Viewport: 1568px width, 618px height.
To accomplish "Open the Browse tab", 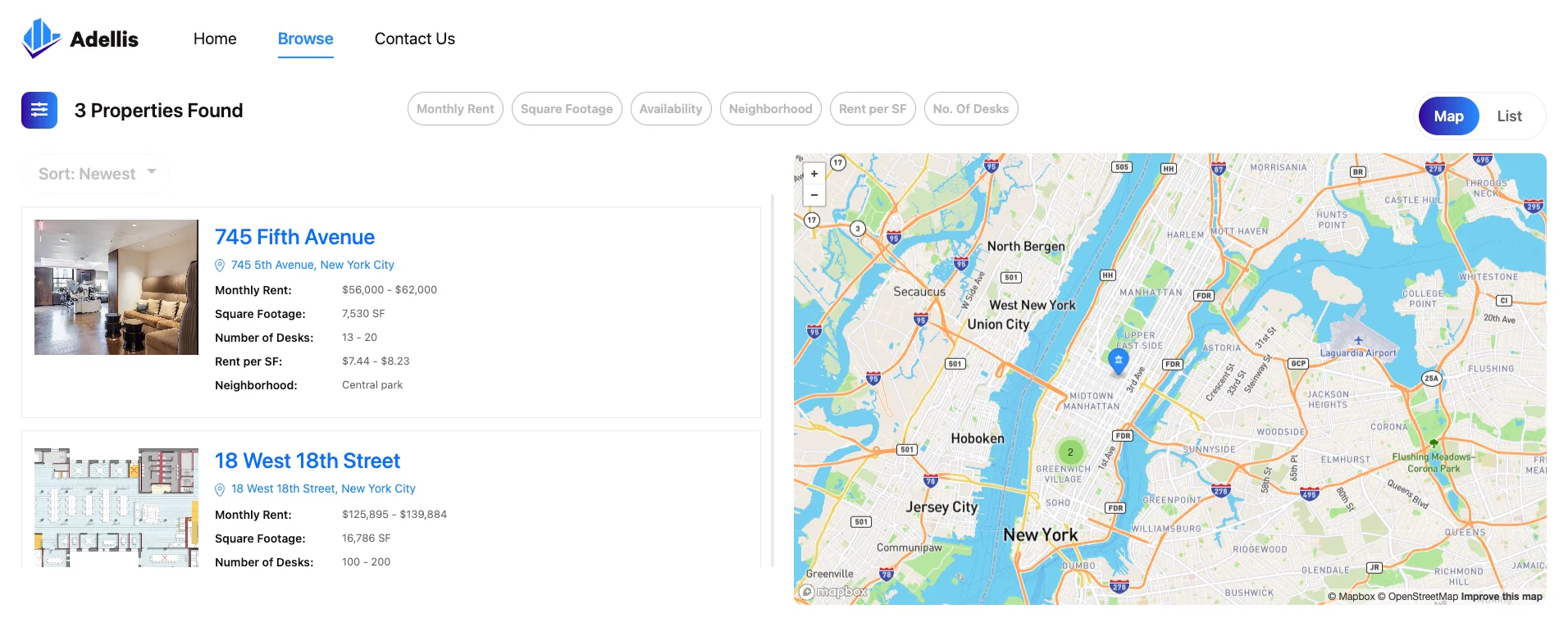I will pyautogui.click(x=305, y=39).
